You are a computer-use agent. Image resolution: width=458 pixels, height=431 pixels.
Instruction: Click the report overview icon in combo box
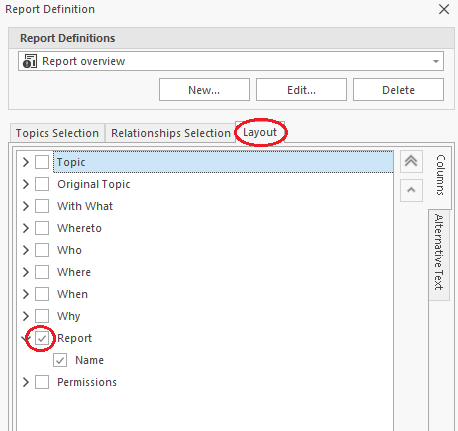click(x=30, y=61)
